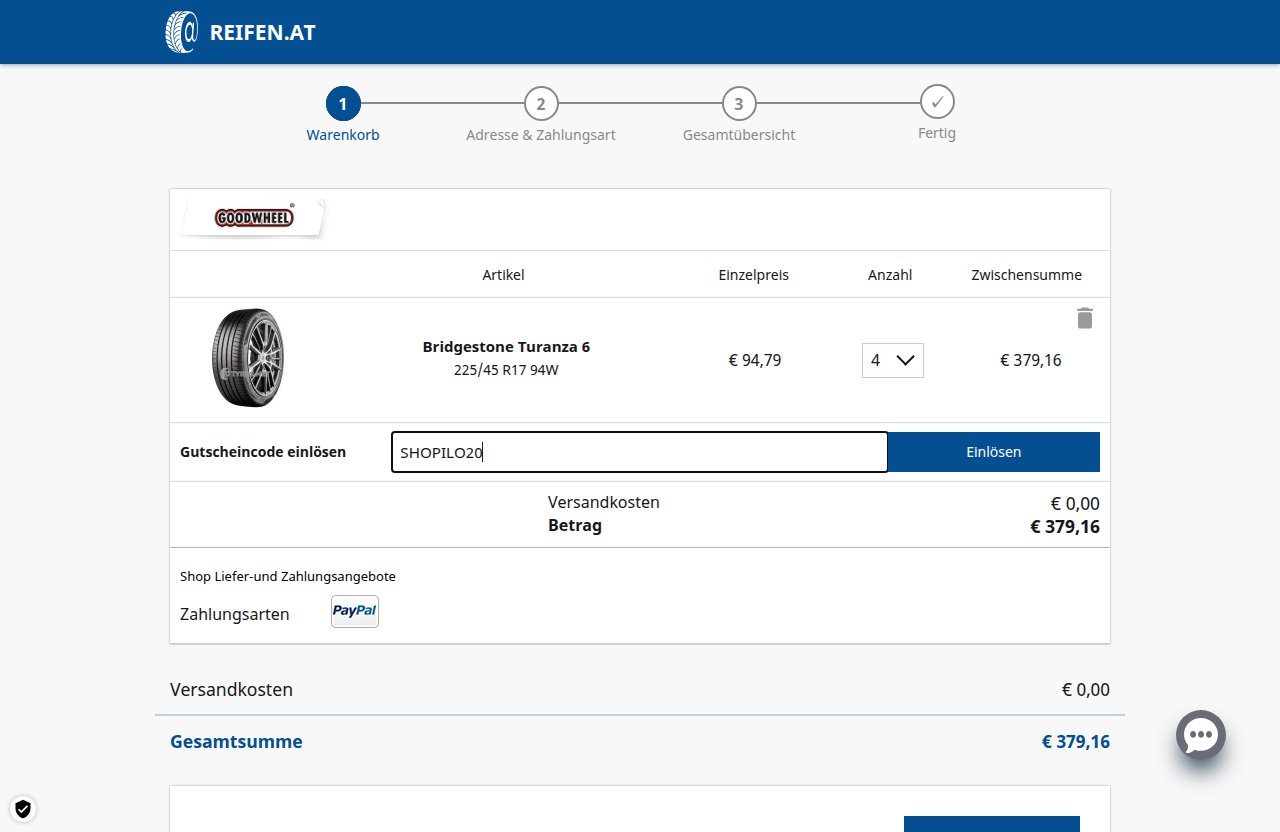1280x832 pixels.
Task: Click the Zwischensumme column header
Action: (1026, 275)
